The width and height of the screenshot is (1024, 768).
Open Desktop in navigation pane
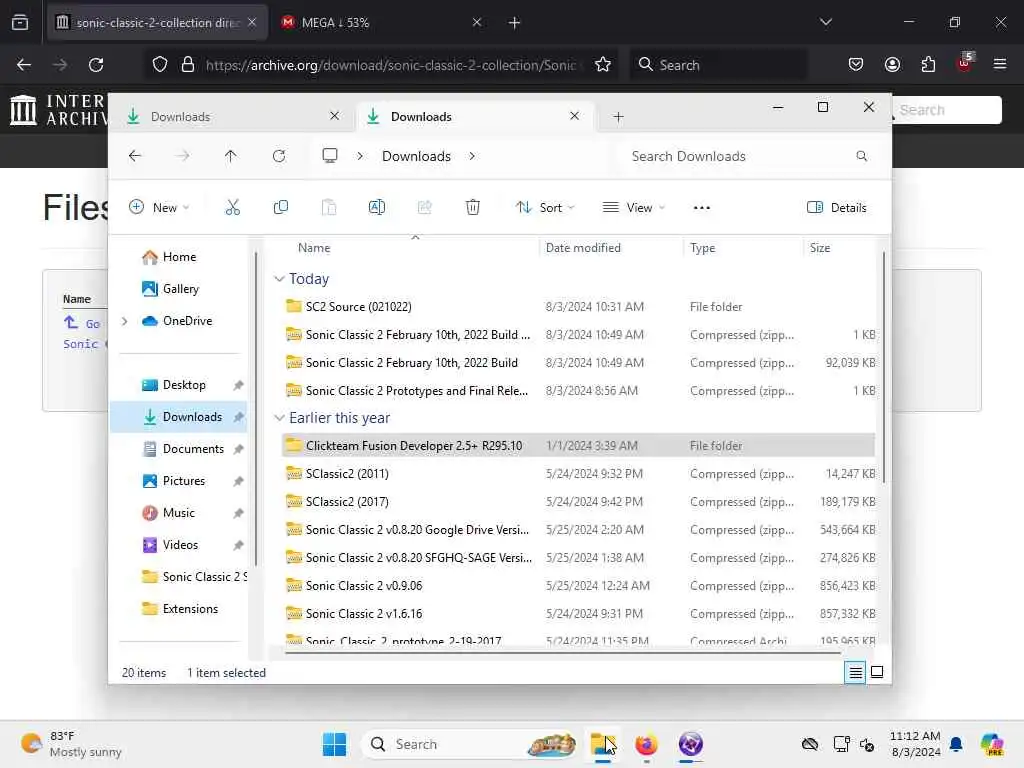pyautogui.click(x=184, y=385)
